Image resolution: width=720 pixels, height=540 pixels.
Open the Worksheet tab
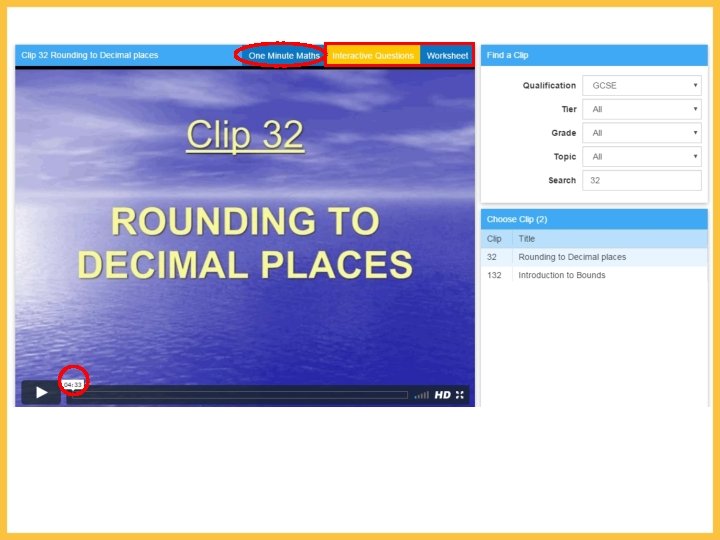(447, 56)
